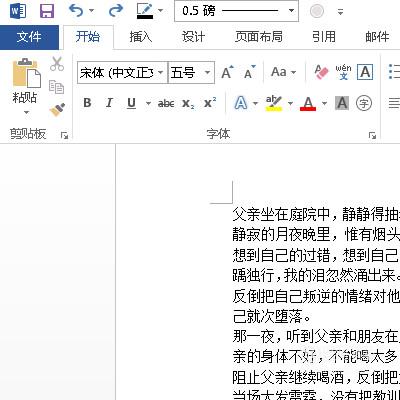Image resolution: width=400 pixels, height=400 pixels.
Task: Switch to the 邮件 tab
Action: (377, 37)
